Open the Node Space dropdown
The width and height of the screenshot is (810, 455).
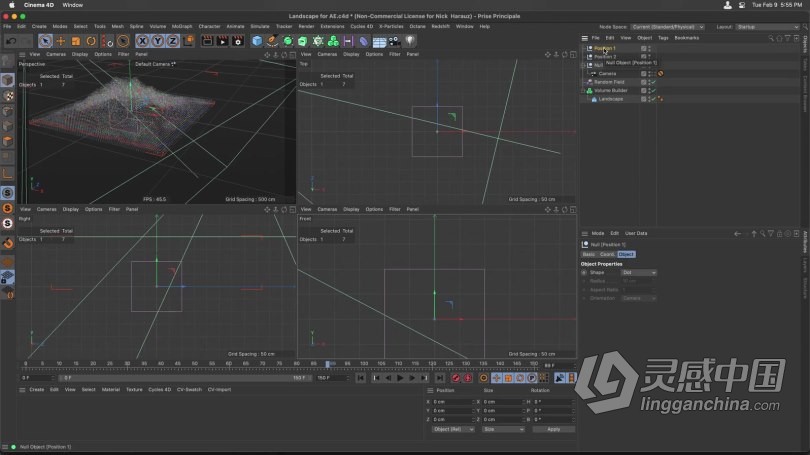(667, 27)
